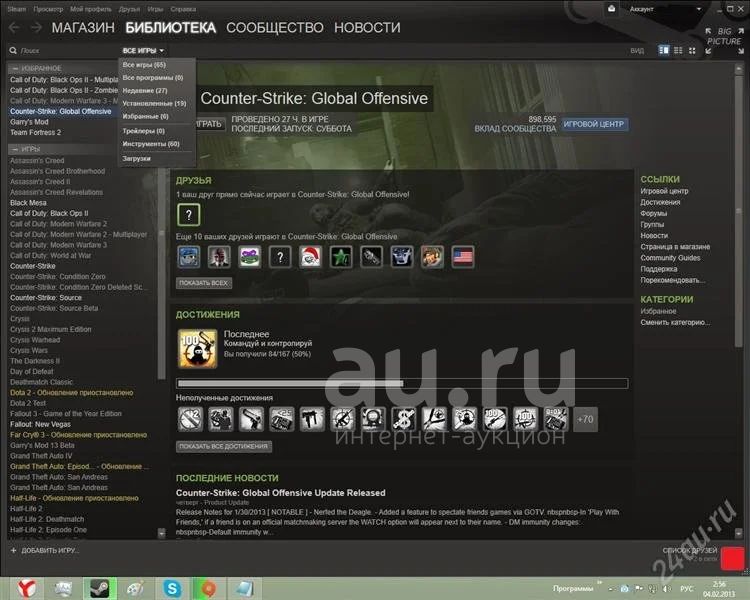Go to the Сообщество tab
The width and height of the screenshot is (750, 600).
coord(275,28)
